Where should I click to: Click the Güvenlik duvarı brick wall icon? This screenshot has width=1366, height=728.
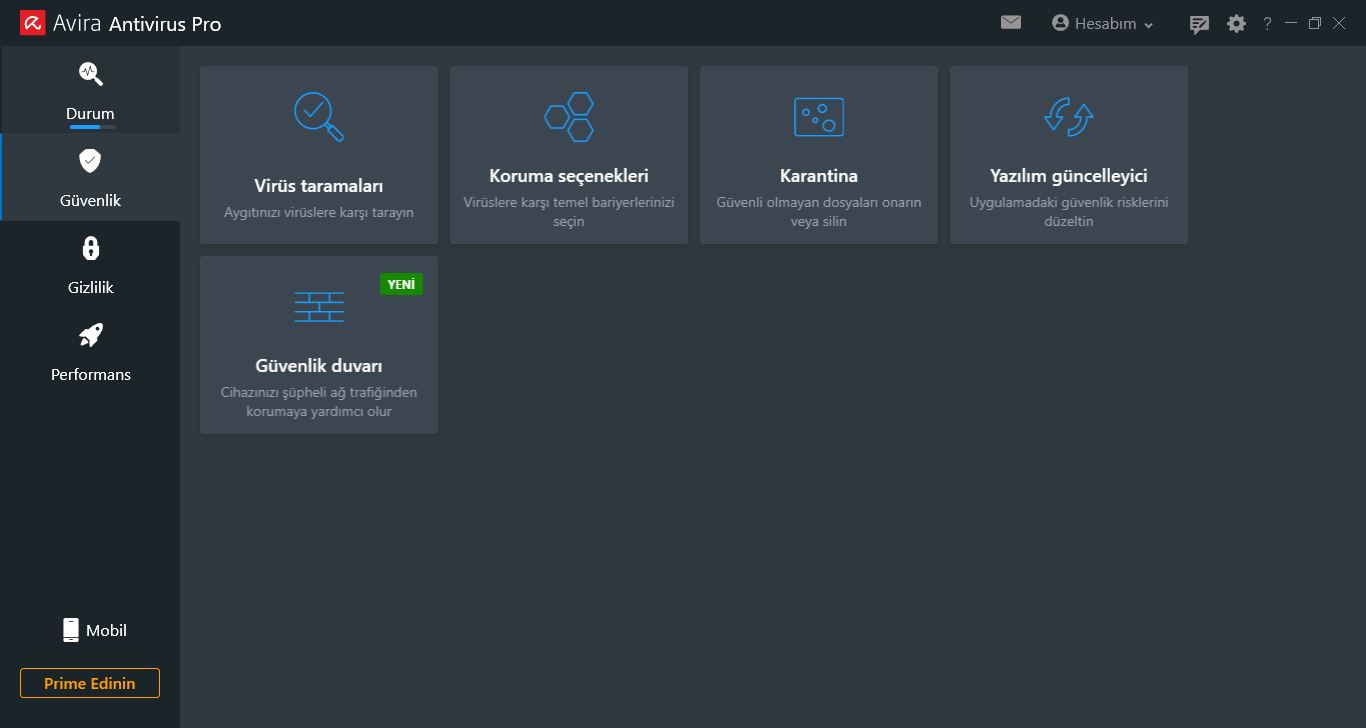tap(319, 306)
